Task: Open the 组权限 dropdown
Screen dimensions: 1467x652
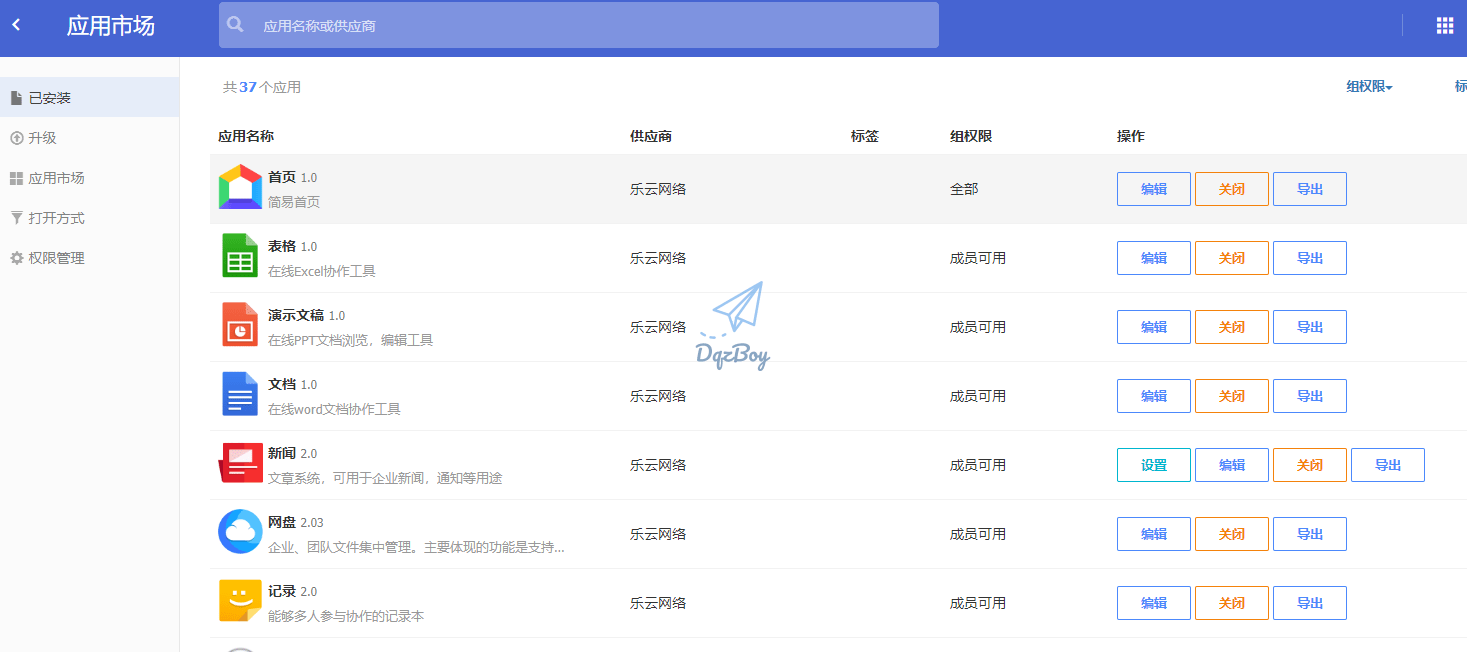Action: tap(1368, 87)
